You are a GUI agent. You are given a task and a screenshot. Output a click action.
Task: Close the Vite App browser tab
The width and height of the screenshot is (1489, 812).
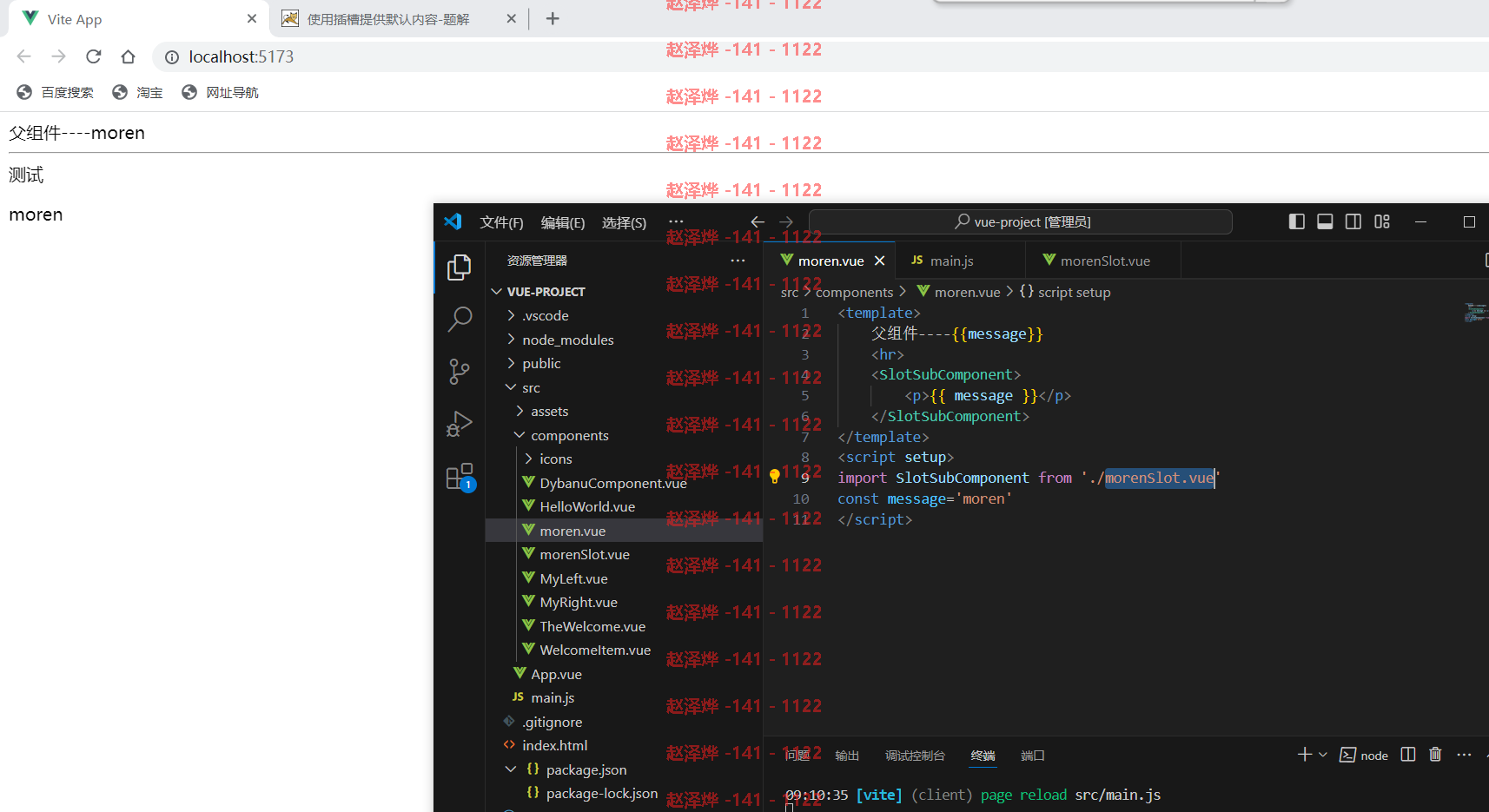(252, 18)
